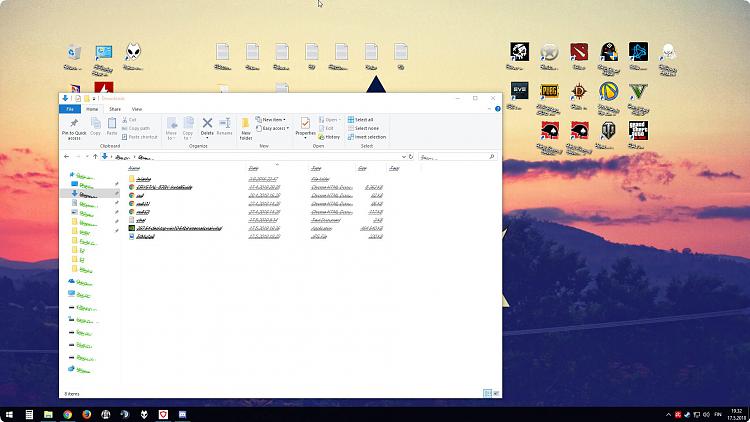Click Invert selection in ribbon
The width and height of the screenshot is (750, 422).
tap(367, 137)
